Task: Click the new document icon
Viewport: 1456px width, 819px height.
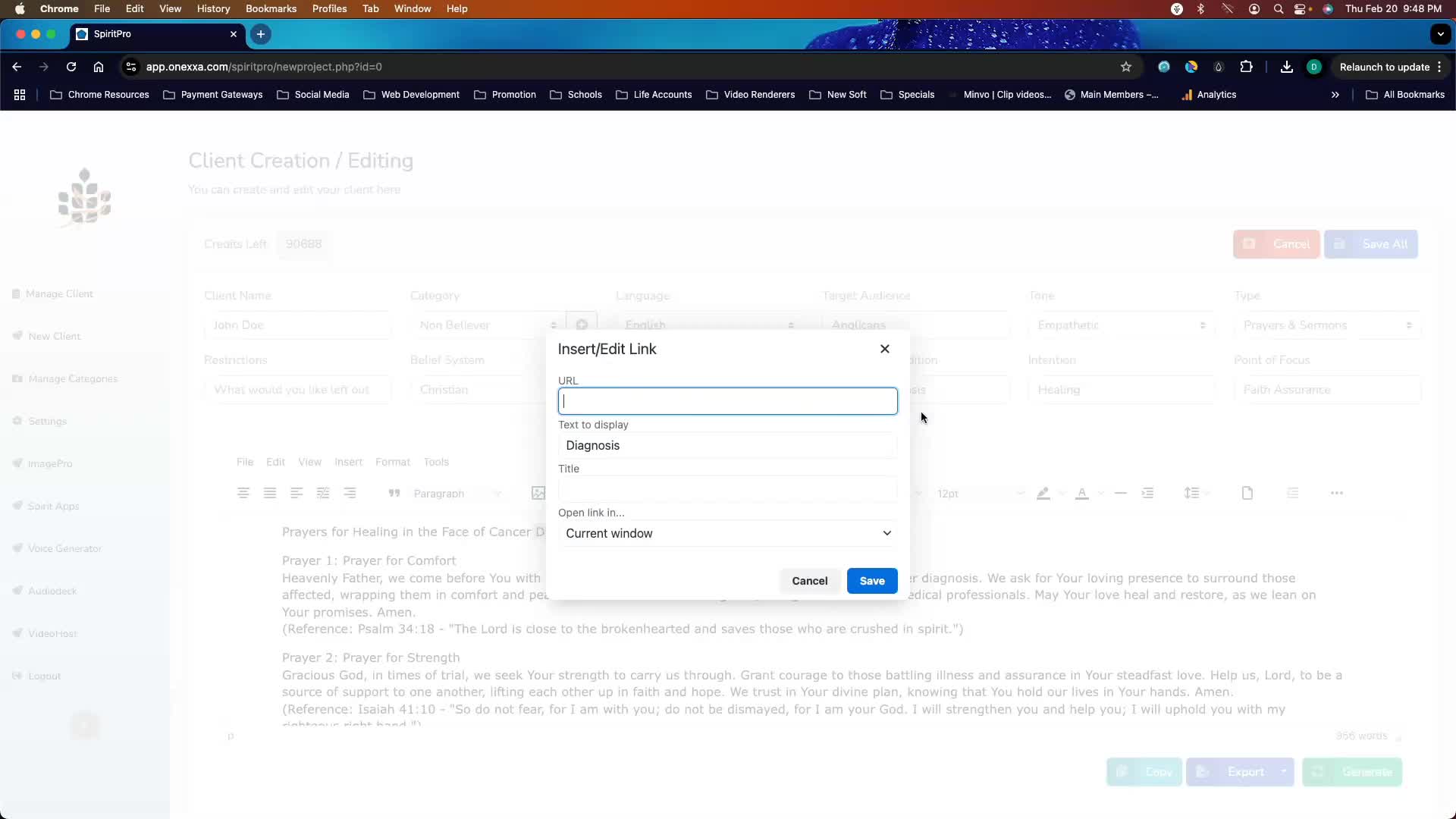Action: (x=1247, y=493)
